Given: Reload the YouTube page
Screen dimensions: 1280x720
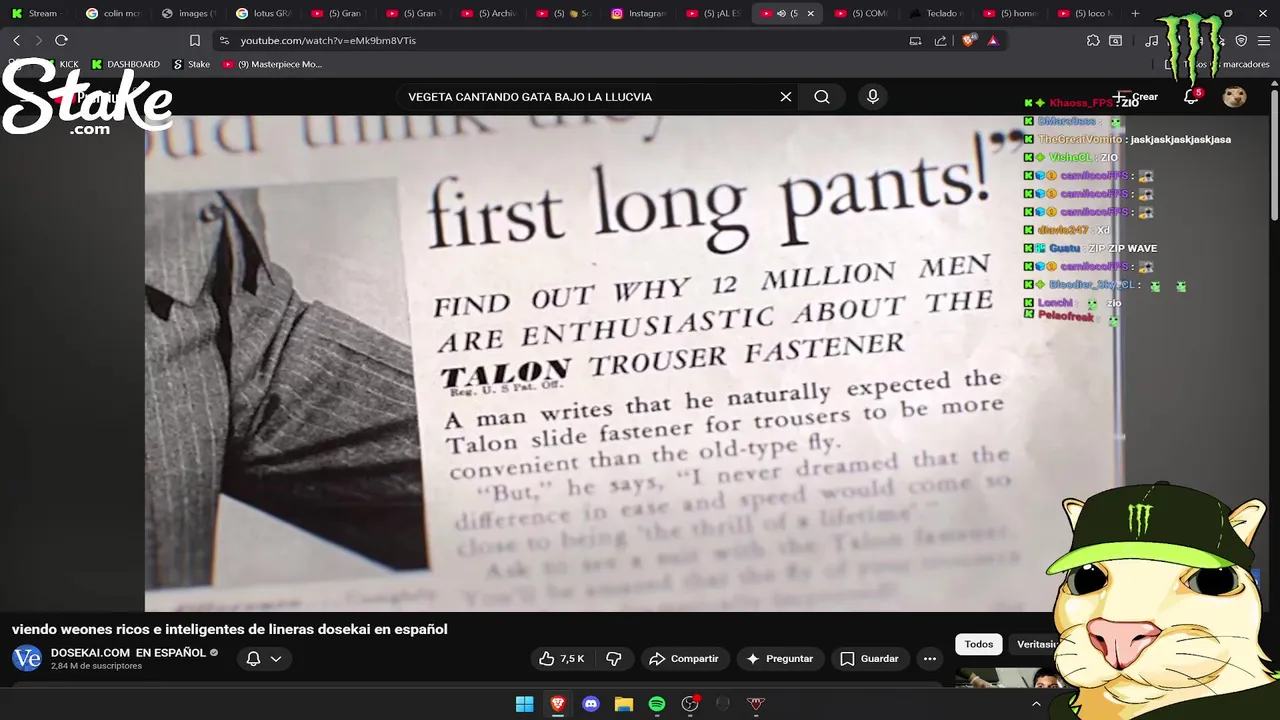Looking at the screenshot, I should click(61, 40).
